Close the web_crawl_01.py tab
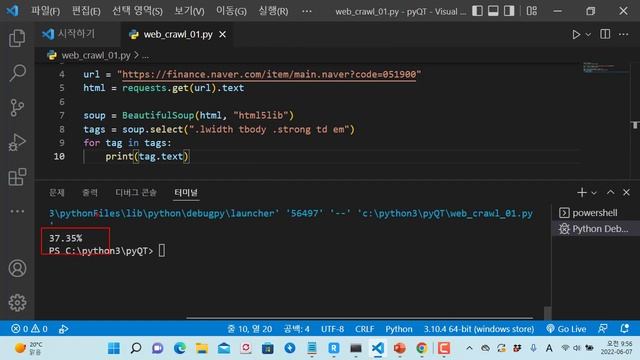Viewport: 640px width, 360px height. [x=222, y=35]
